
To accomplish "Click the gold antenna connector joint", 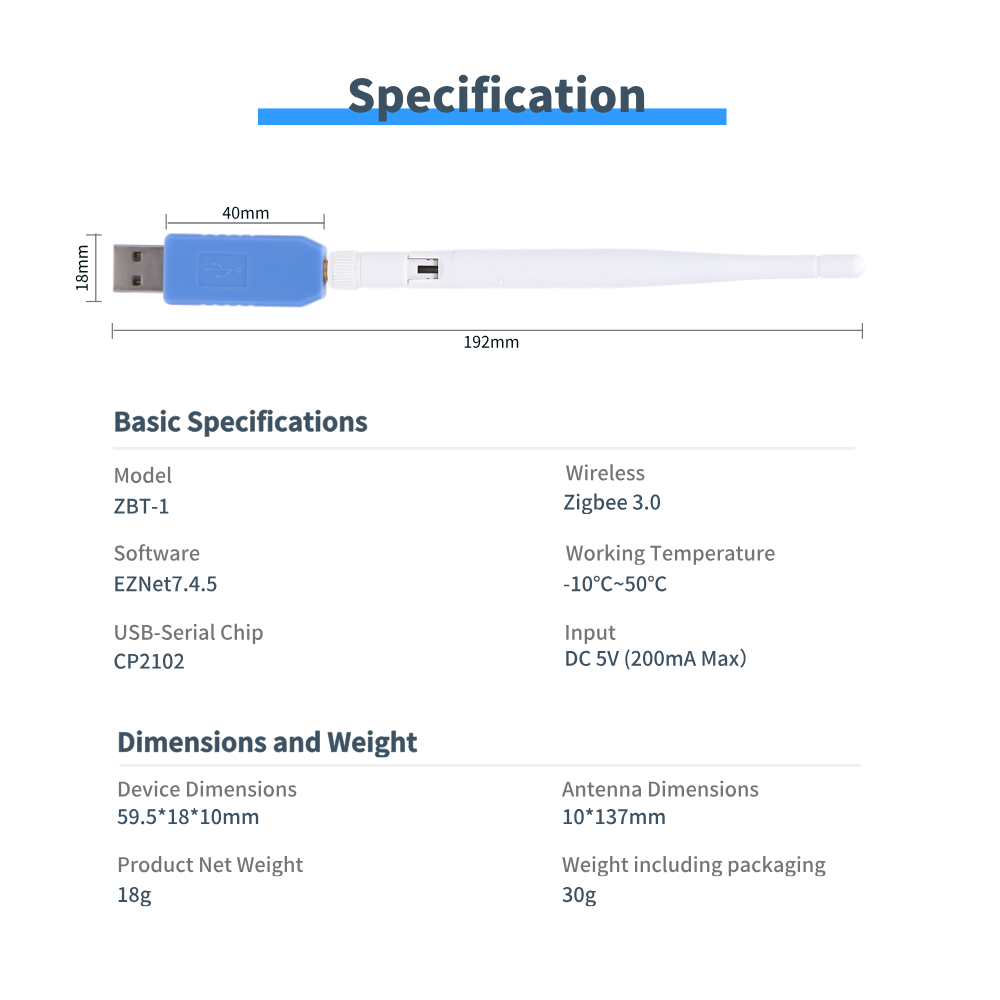I will [328, 268].
